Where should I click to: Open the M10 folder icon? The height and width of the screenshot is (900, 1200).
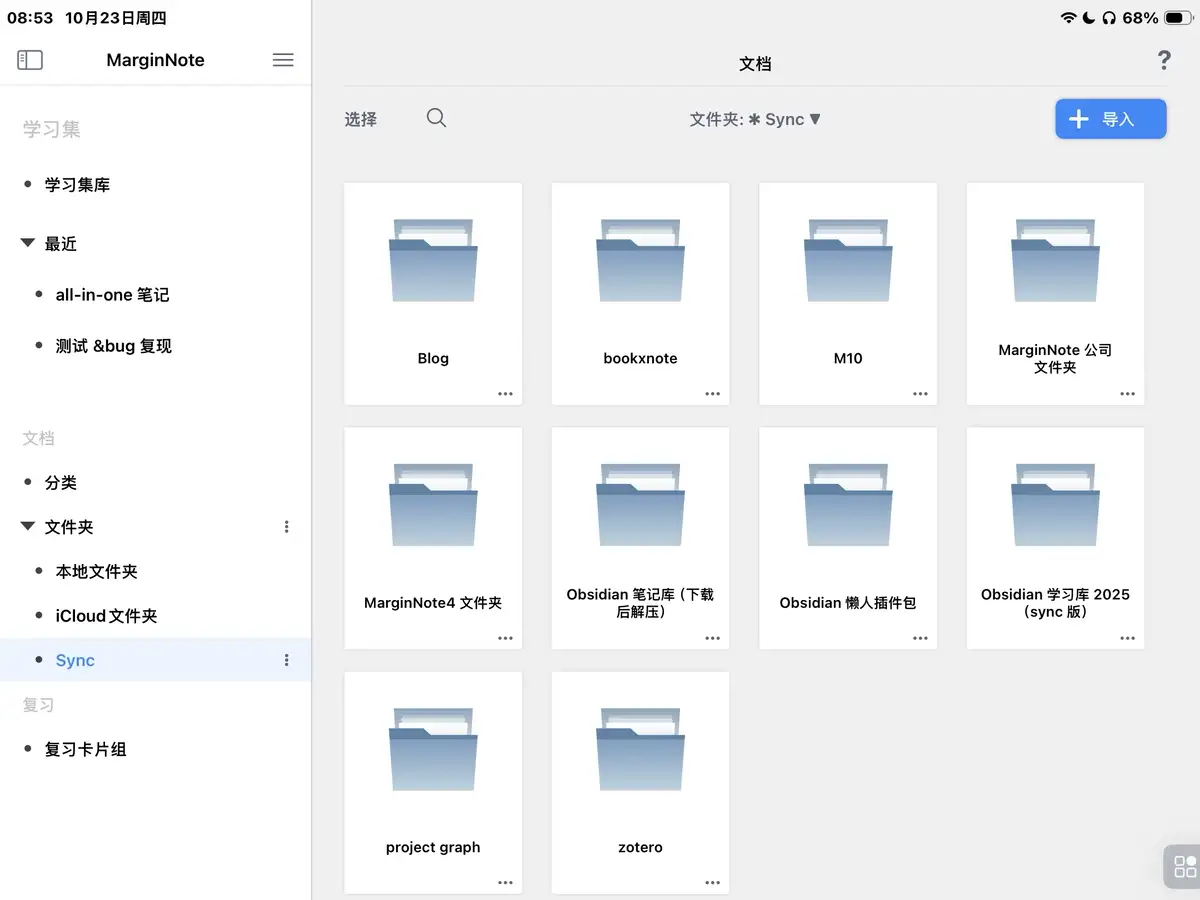848,260
